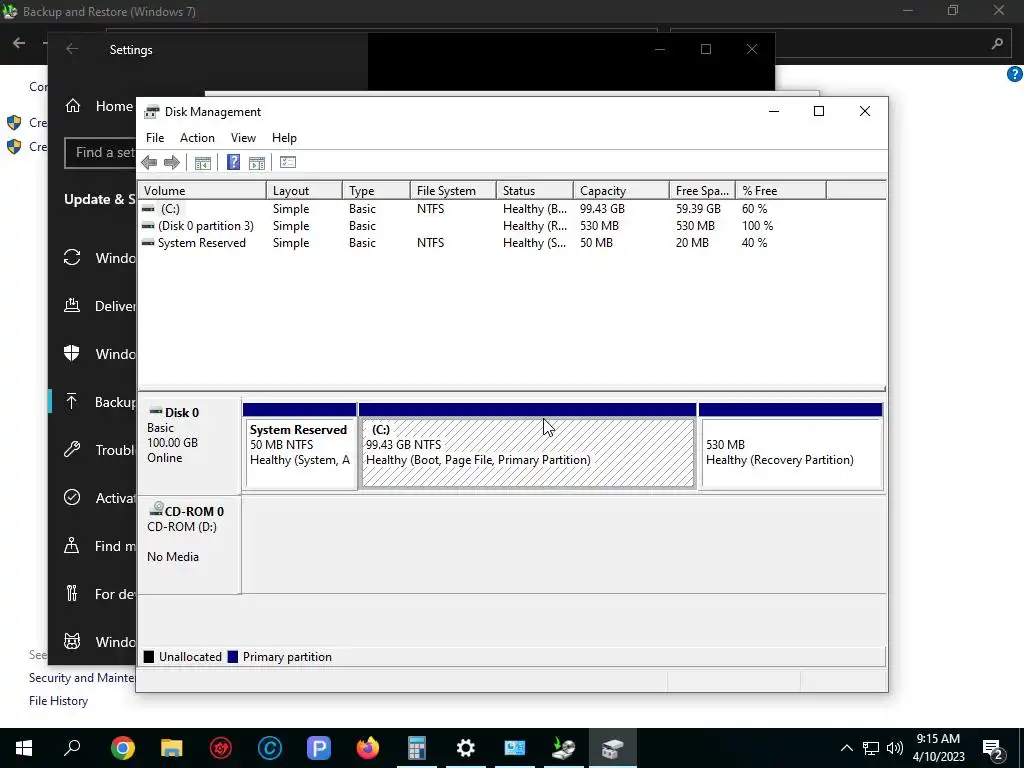Select the (C:) 99.43 GB NTFS partition block
The image size is (1024, 768).
[528, 447]
